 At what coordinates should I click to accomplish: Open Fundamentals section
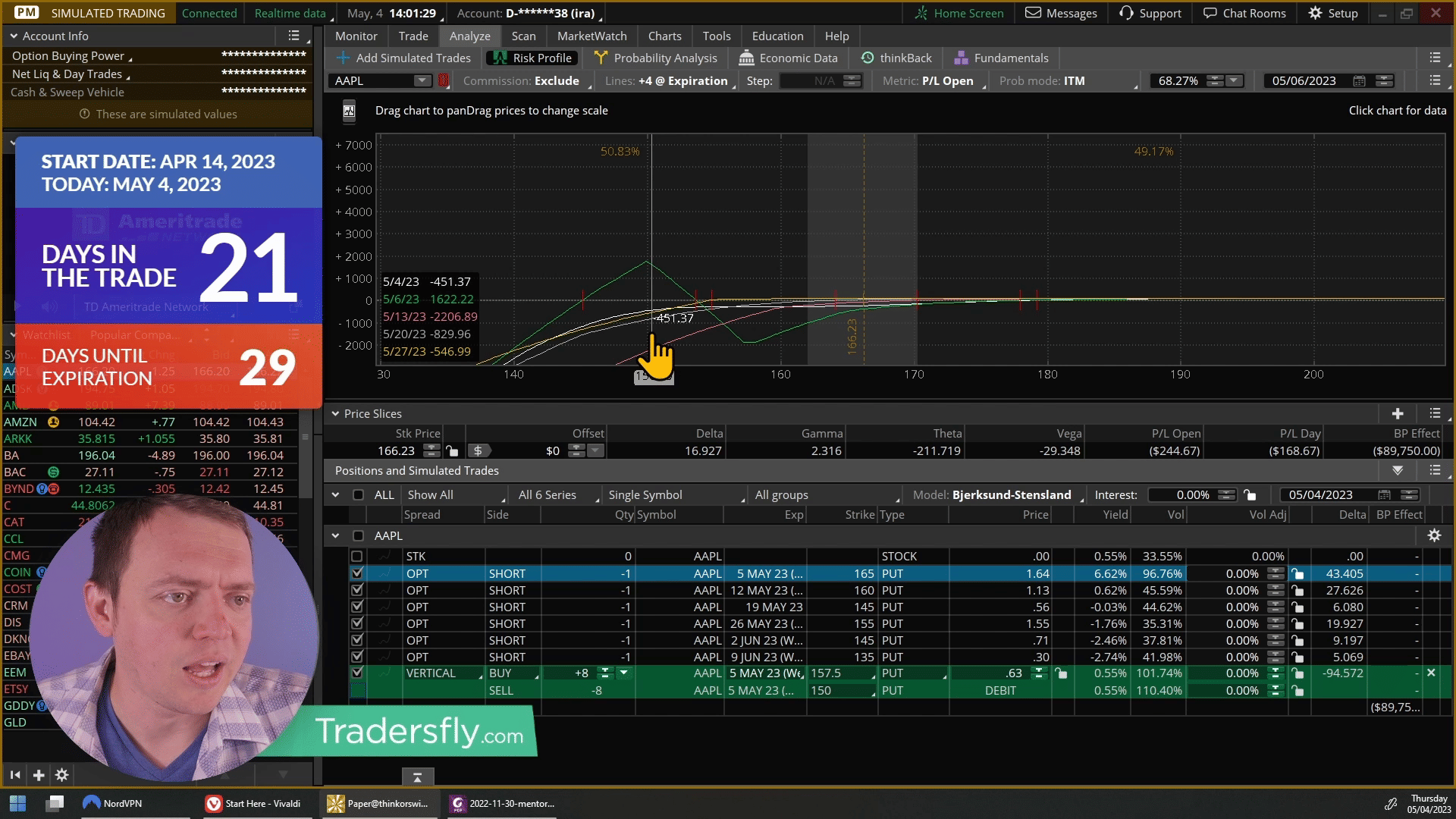coord(1001,58)
